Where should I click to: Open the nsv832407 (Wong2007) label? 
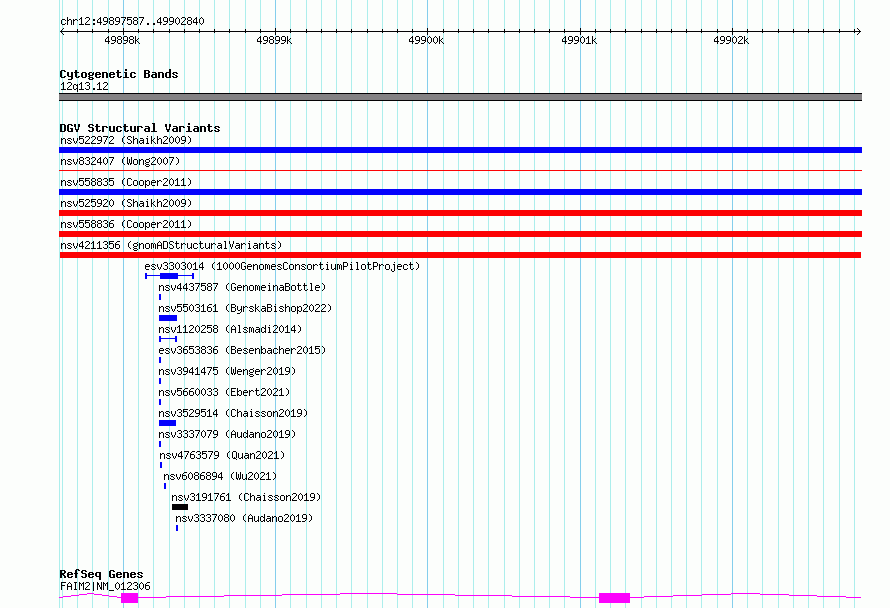pos(120,161)
